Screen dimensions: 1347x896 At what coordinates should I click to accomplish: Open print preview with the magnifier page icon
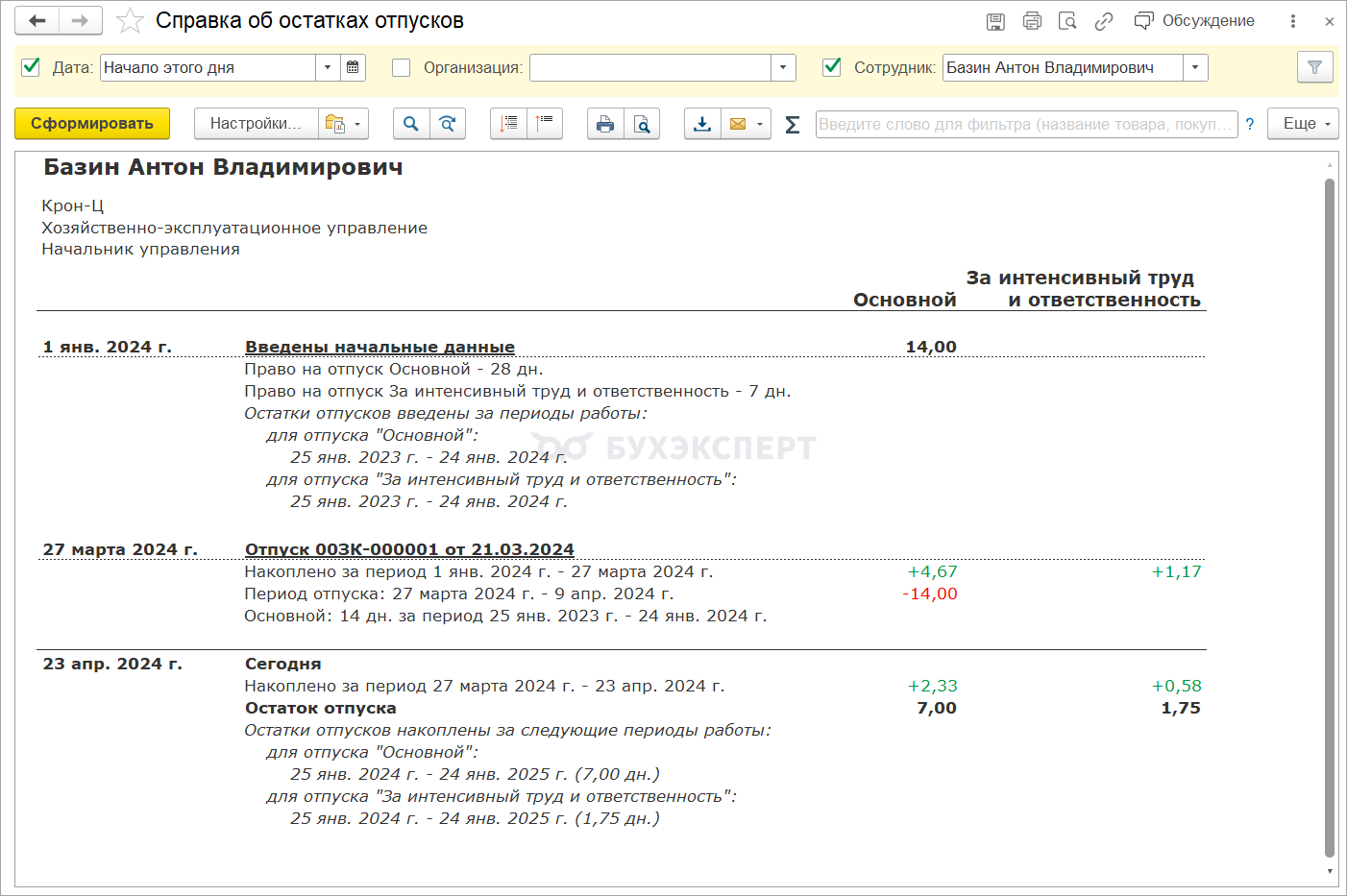coord(642,124)
